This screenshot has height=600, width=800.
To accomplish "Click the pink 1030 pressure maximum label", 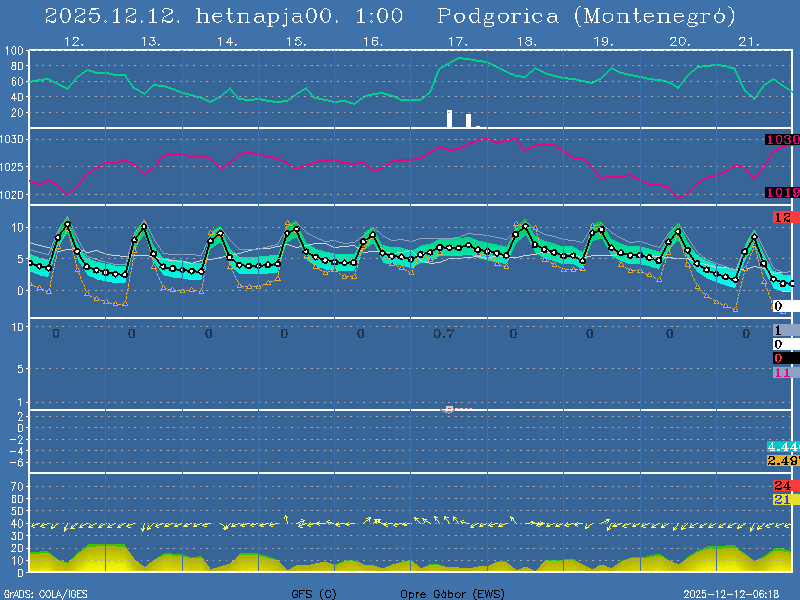I will point(782,140).
